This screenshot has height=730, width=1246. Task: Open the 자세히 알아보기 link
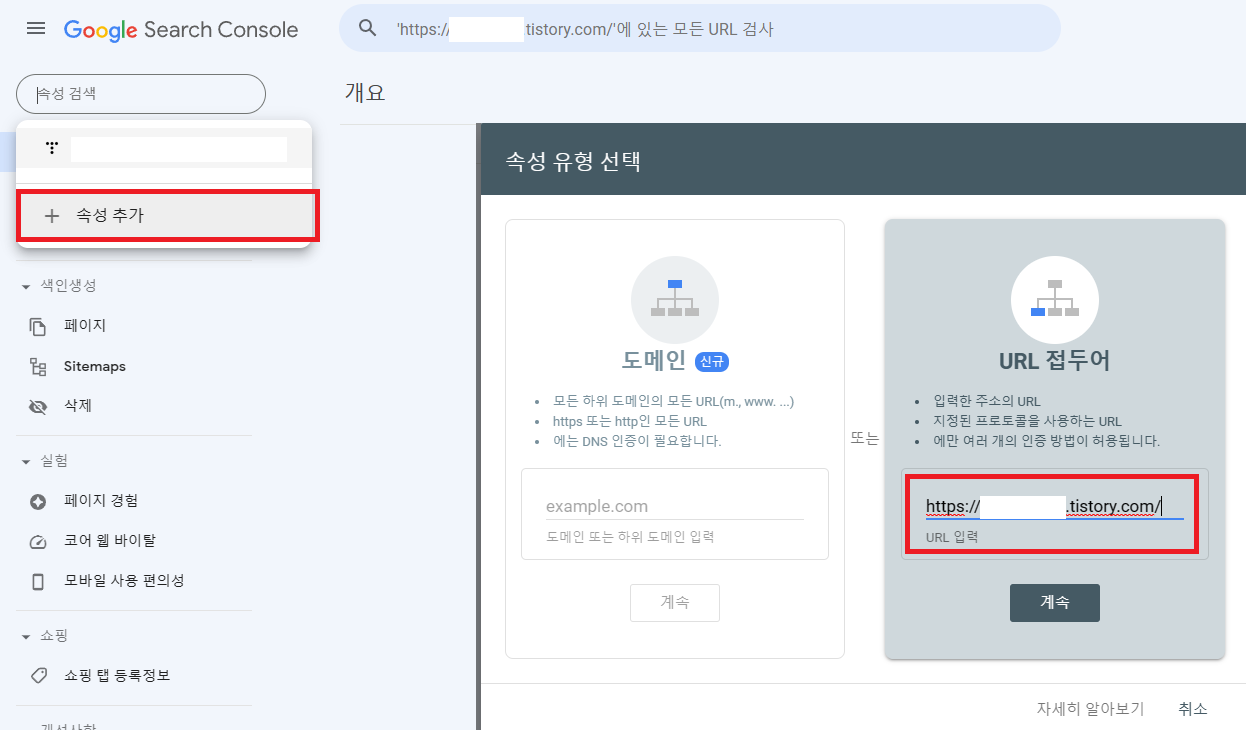[x=1090, y=708]
